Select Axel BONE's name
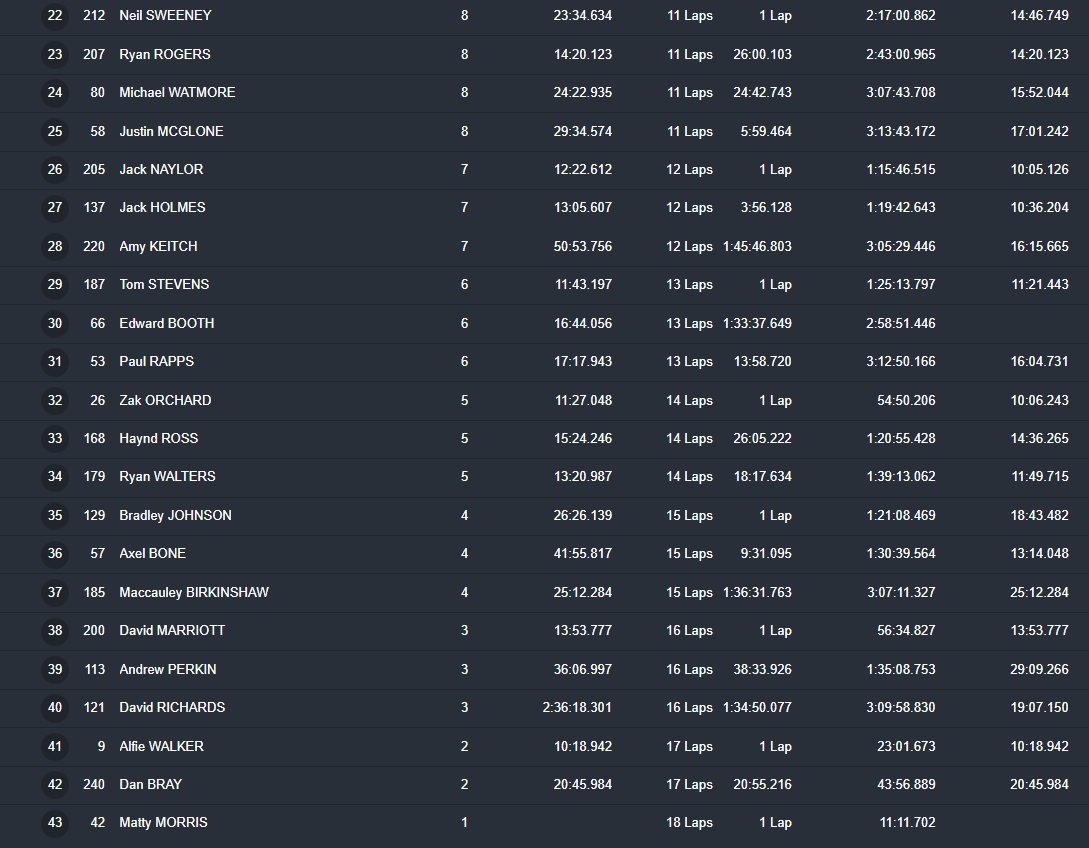Viewport: 1089px width, 848px height. pos(152,553)
